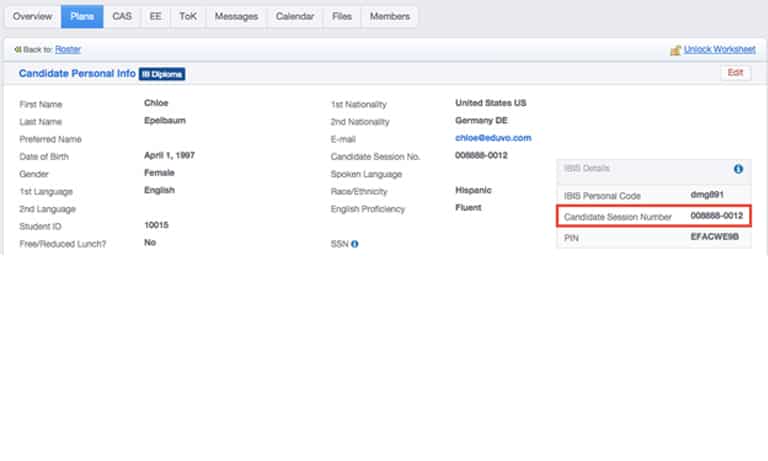This screenshot has height=461, width=768.
Task: Click the Unlock Worksheet link
Action: tap(720, 49)
